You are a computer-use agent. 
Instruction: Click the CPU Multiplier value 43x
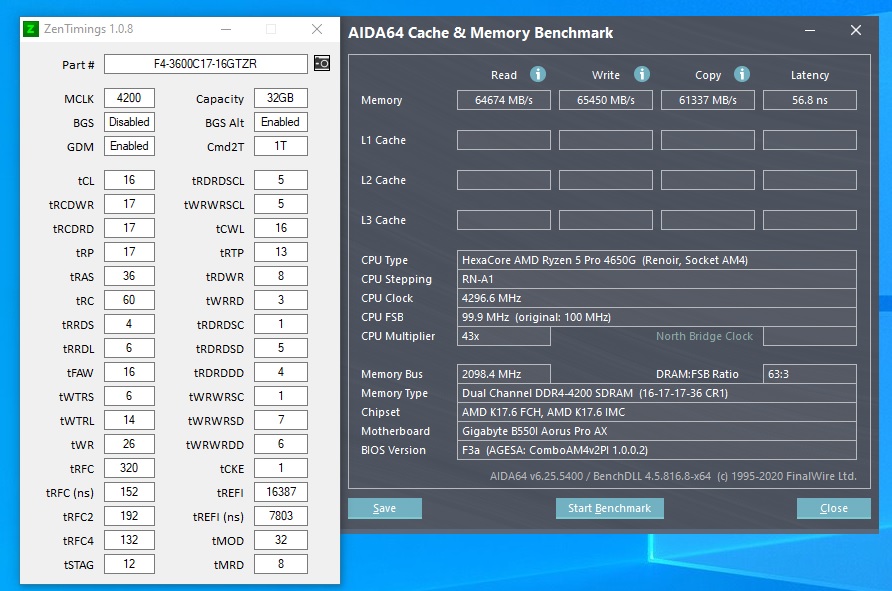(503, 336)
